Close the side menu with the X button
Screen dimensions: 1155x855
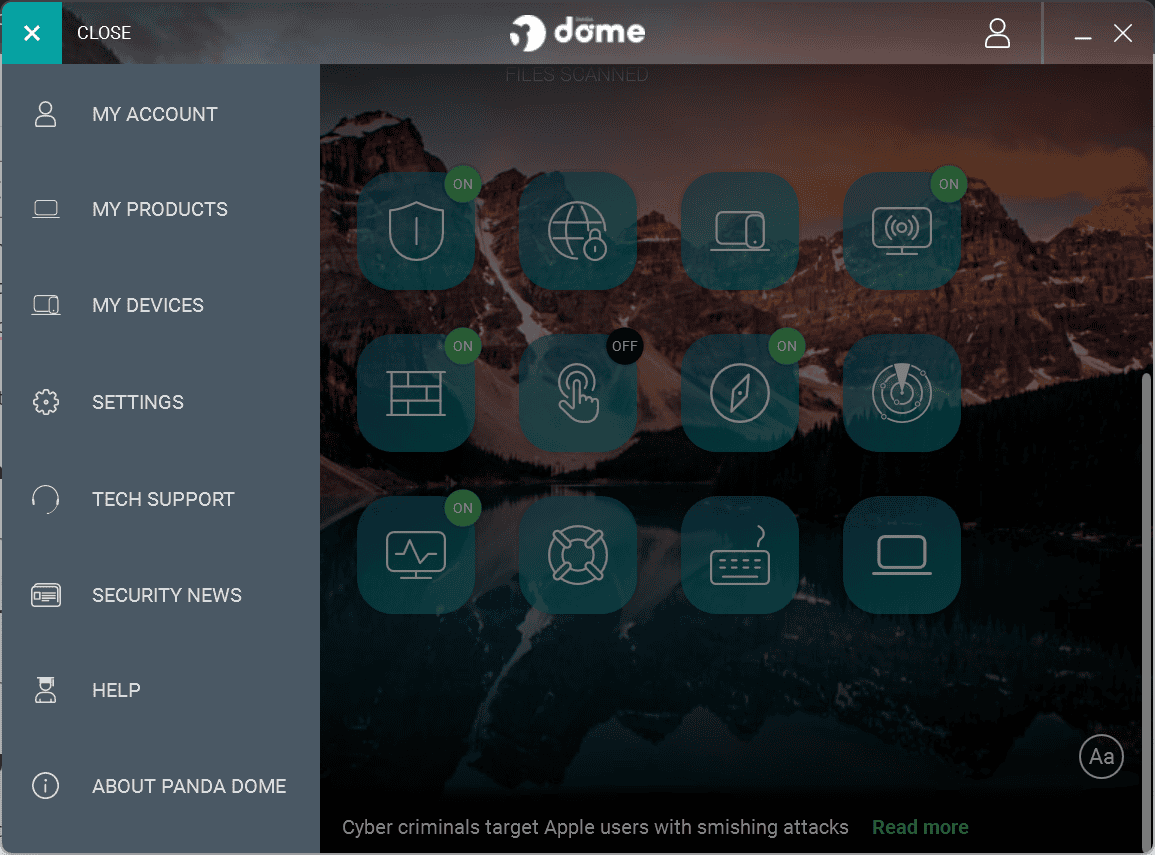click(x=32, y=32)
